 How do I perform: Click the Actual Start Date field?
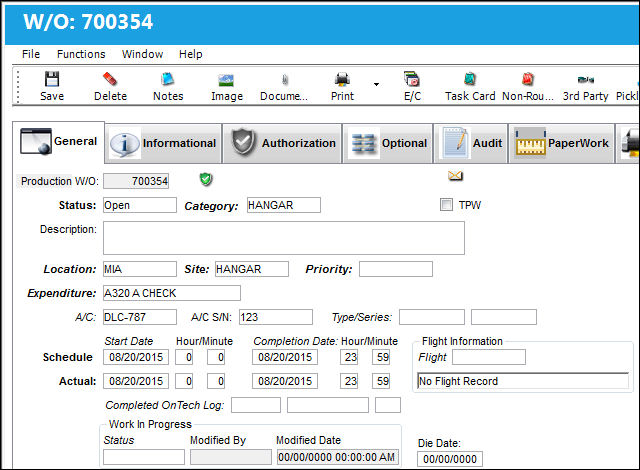coord(136,381)
